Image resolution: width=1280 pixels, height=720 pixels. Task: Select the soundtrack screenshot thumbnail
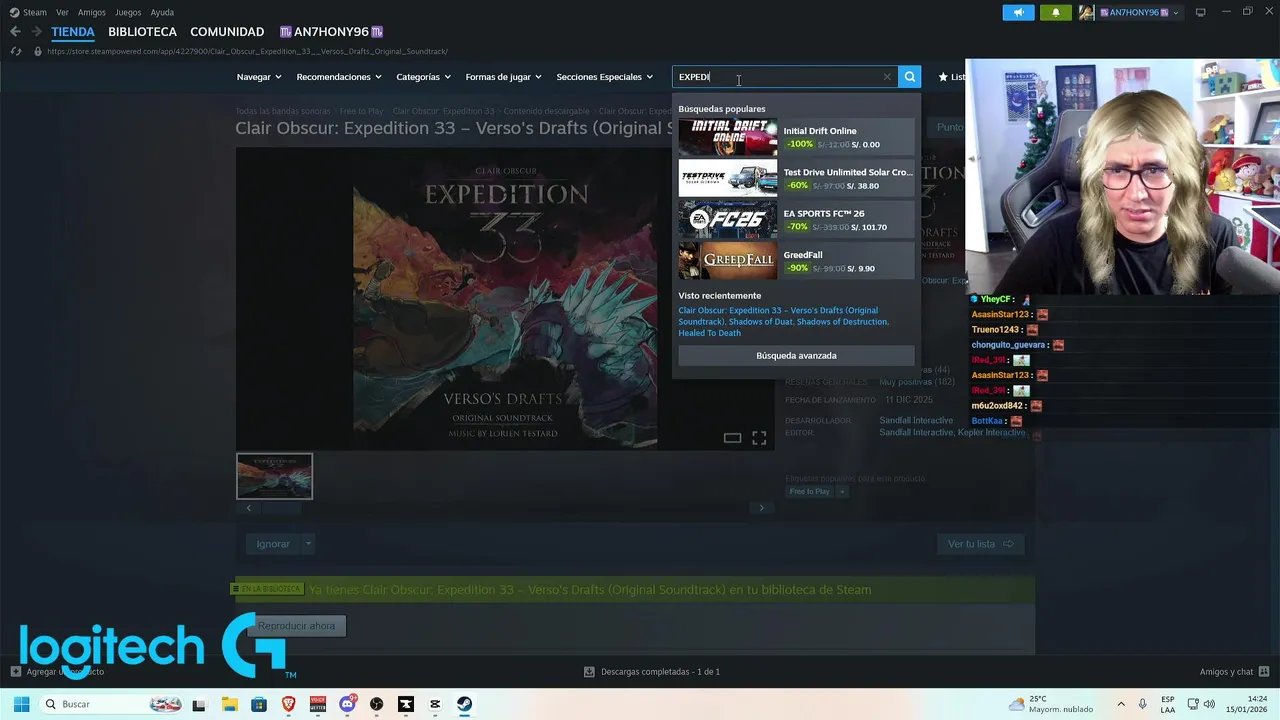[x=274, y=476]
